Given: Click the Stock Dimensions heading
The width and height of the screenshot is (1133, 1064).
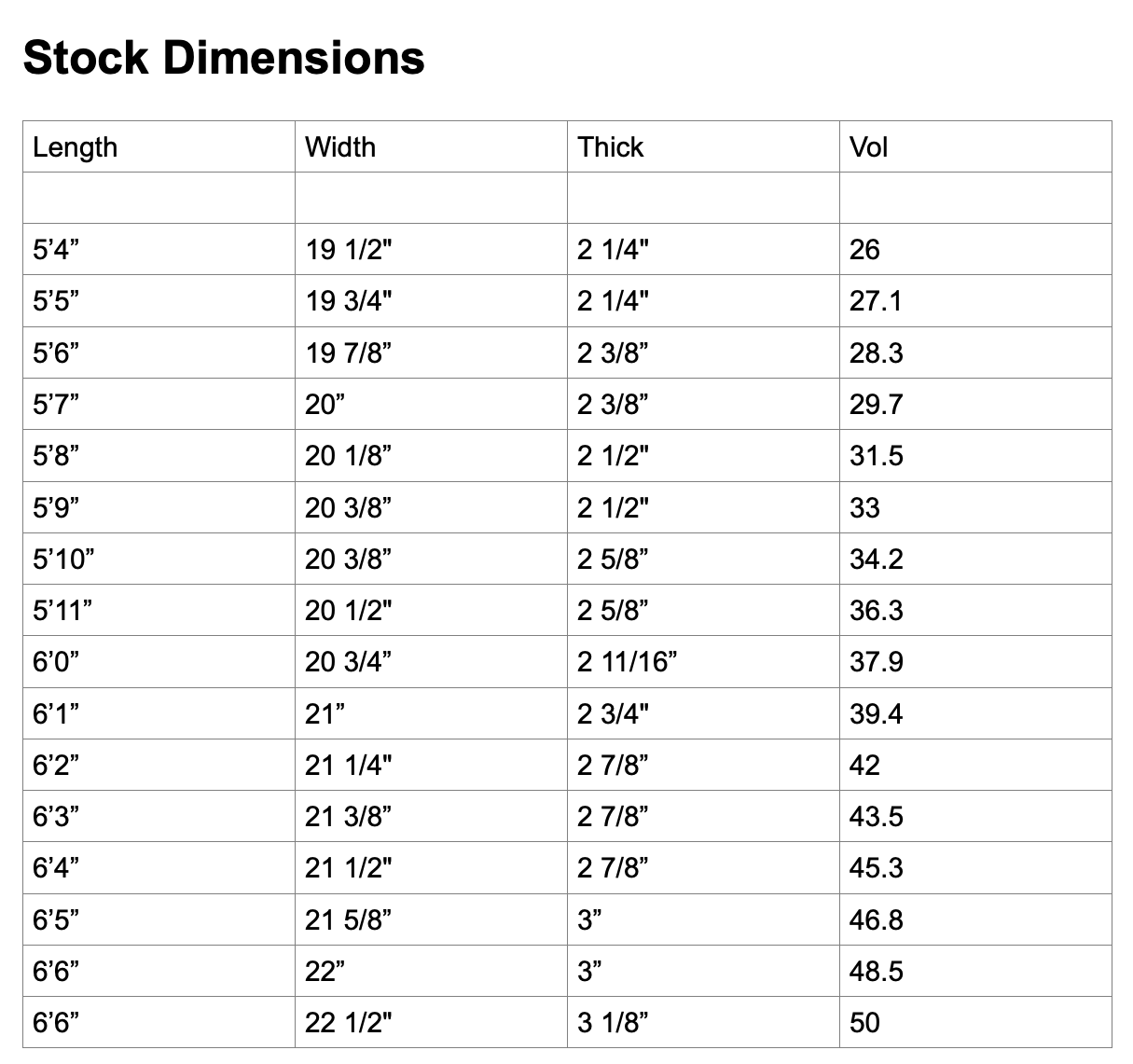Looking at the screenshot, I should 224,58.
